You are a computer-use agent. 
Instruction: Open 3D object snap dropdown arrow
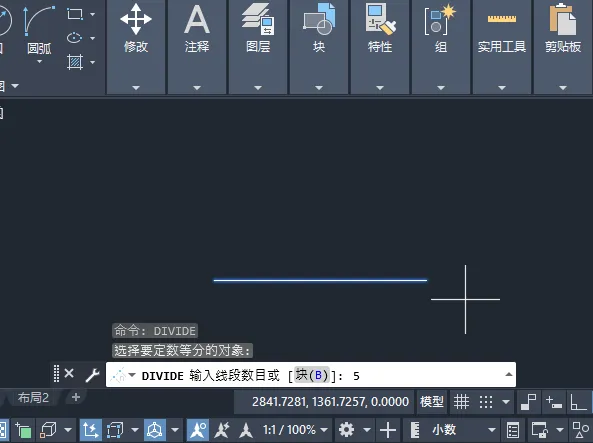pos(68,430)
